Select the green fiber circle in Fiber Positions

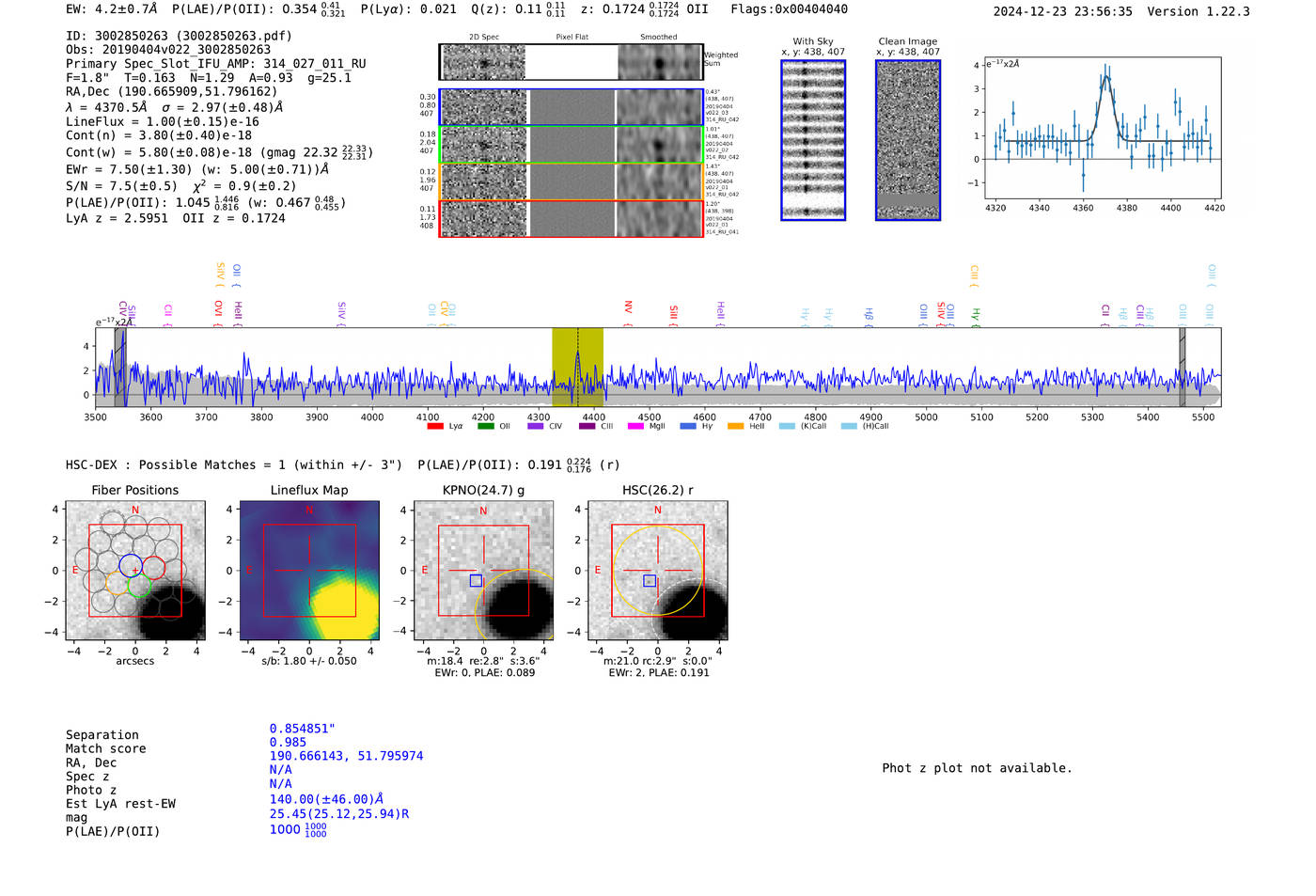point(139,585)
